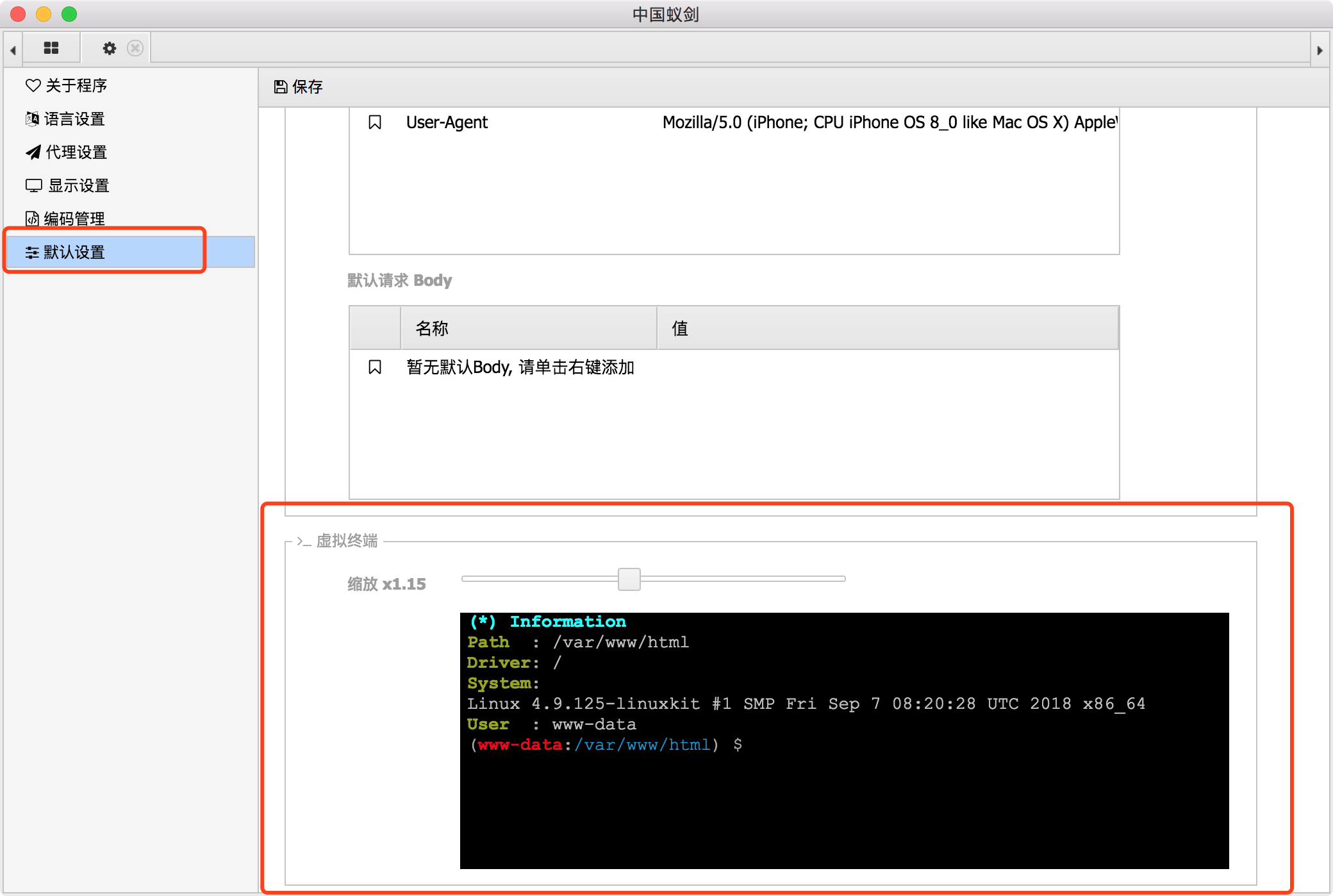Image resolution: width=1333 pixels, height=896 pixels.
Task: Click the settings gear icon in toolbar
Action: [x=108, y=48]
